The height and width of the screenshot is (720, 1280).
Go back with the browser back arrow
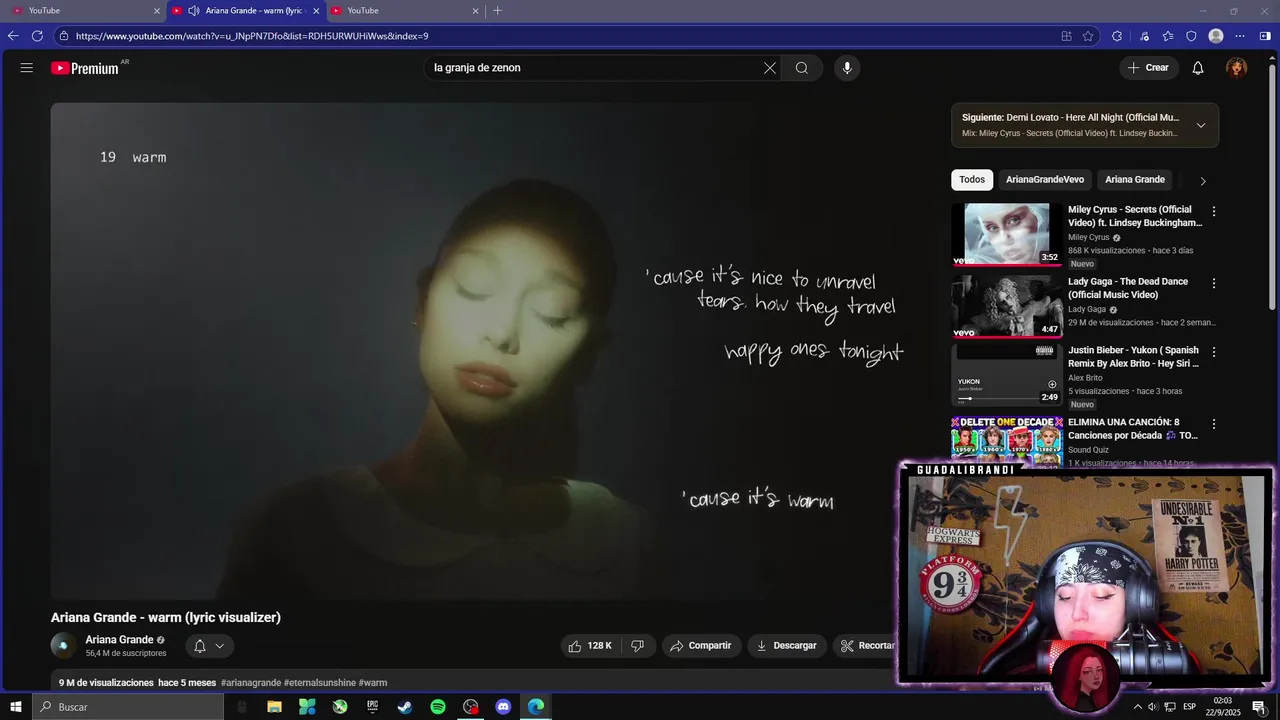click(13, 36)
